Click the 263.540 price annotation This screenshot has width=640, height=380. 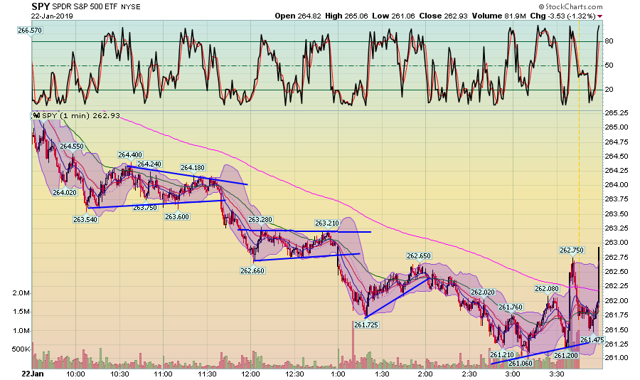pyautogui.click(x=85, y=219)
